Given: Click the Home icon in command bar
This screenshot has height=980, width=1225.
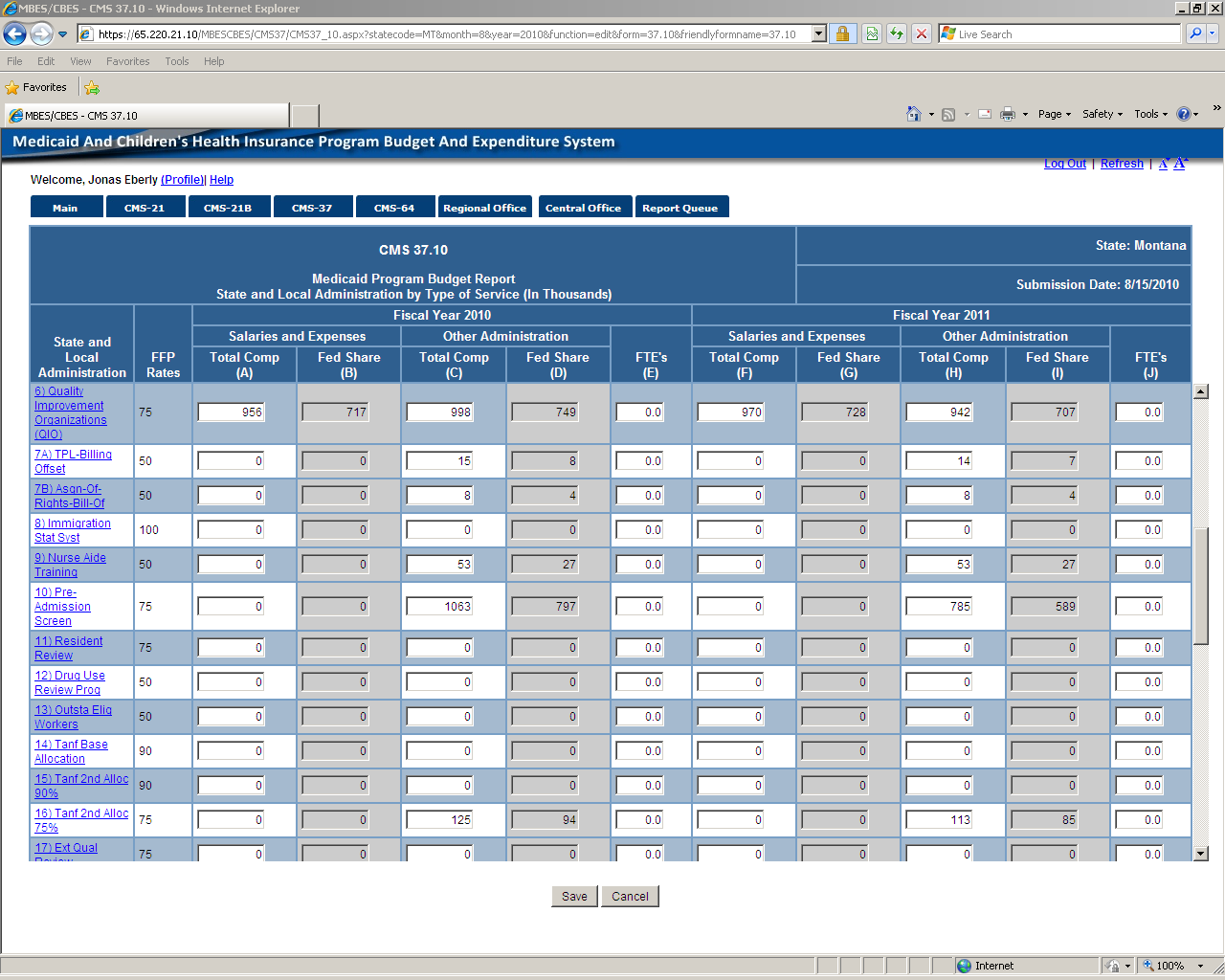Looking at the screenshot, I should coord(914,114).
